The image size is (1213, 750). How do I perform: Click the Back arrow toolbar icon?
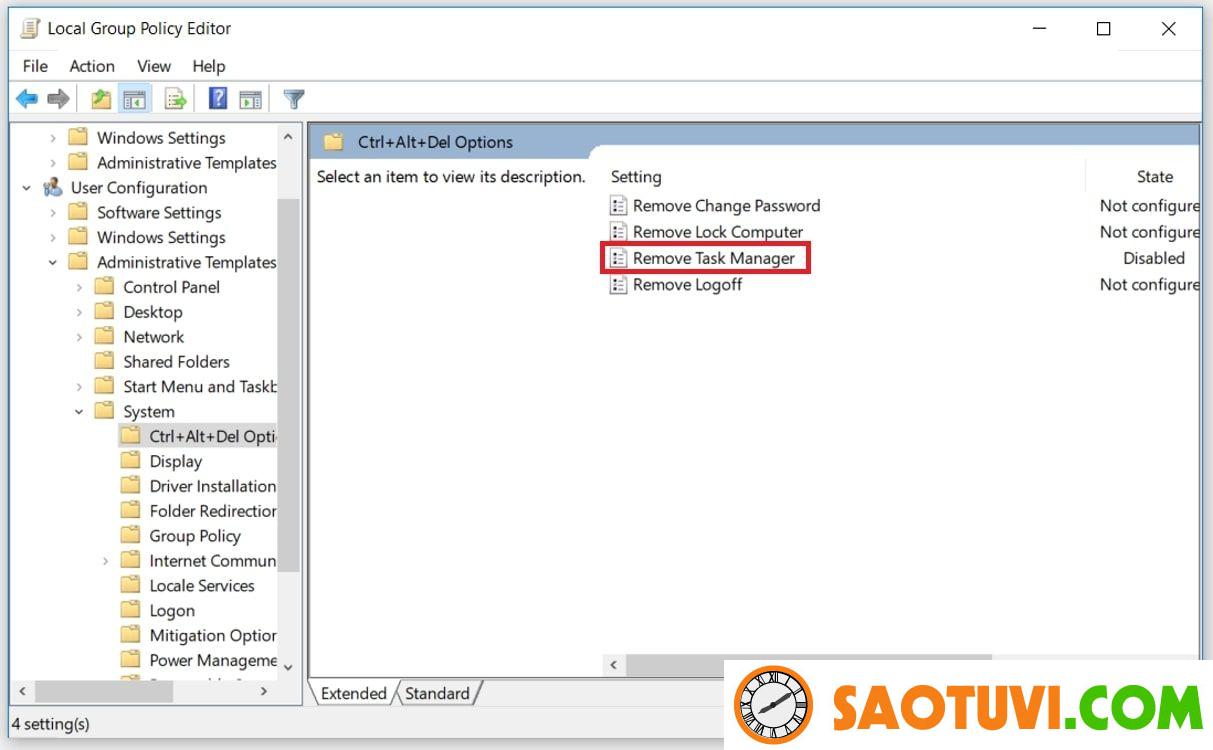click(x=27, y=99)
